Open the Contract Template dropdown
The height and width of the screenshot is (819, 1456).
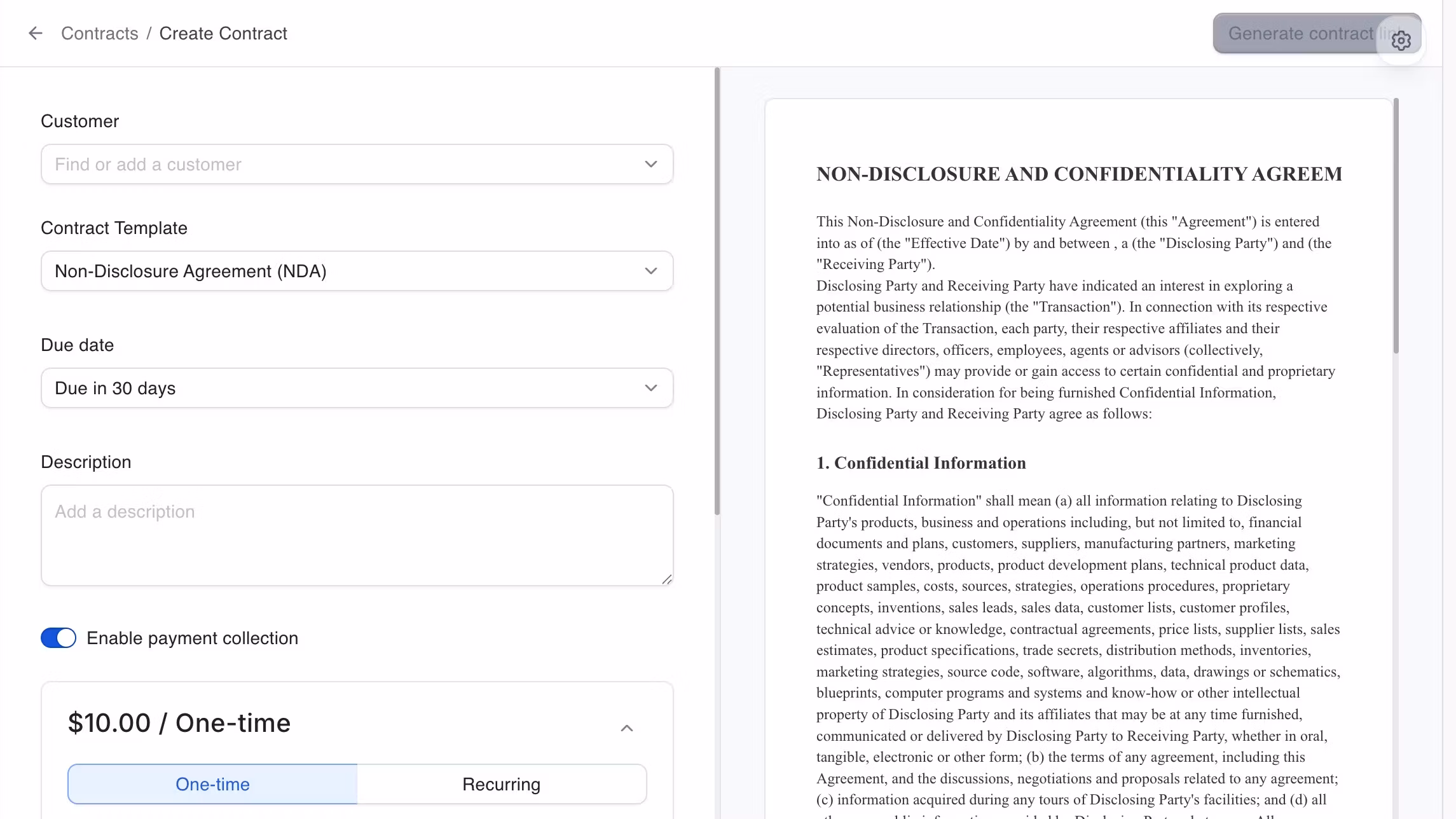point(357,271)
